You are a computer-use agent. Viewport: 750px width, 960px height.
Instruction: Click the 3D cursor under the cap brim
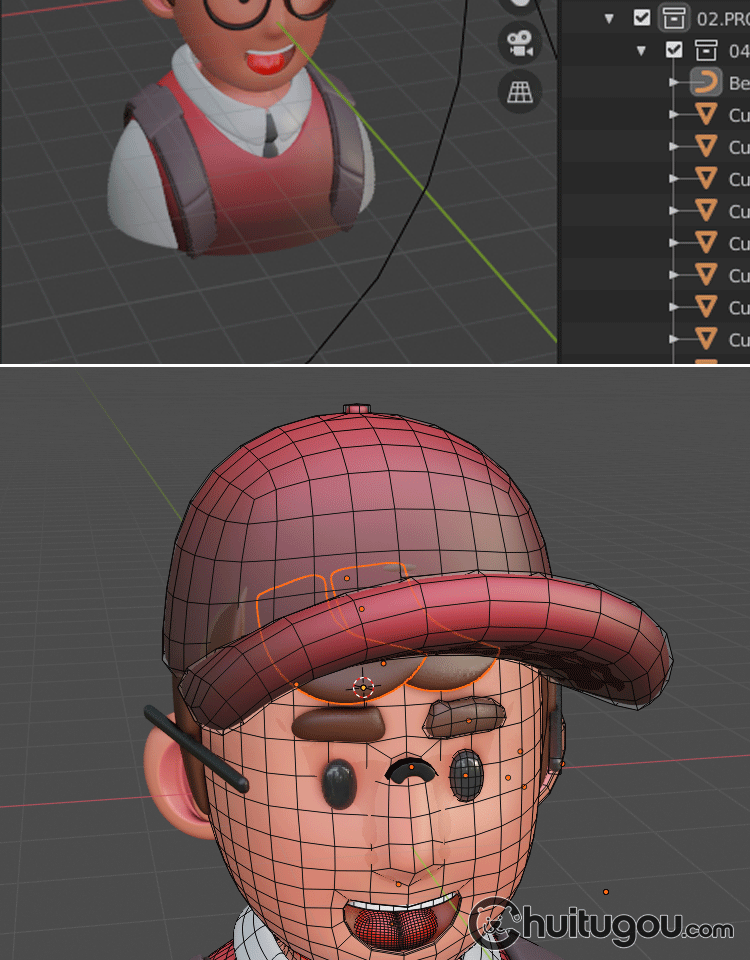coord(364,688)
